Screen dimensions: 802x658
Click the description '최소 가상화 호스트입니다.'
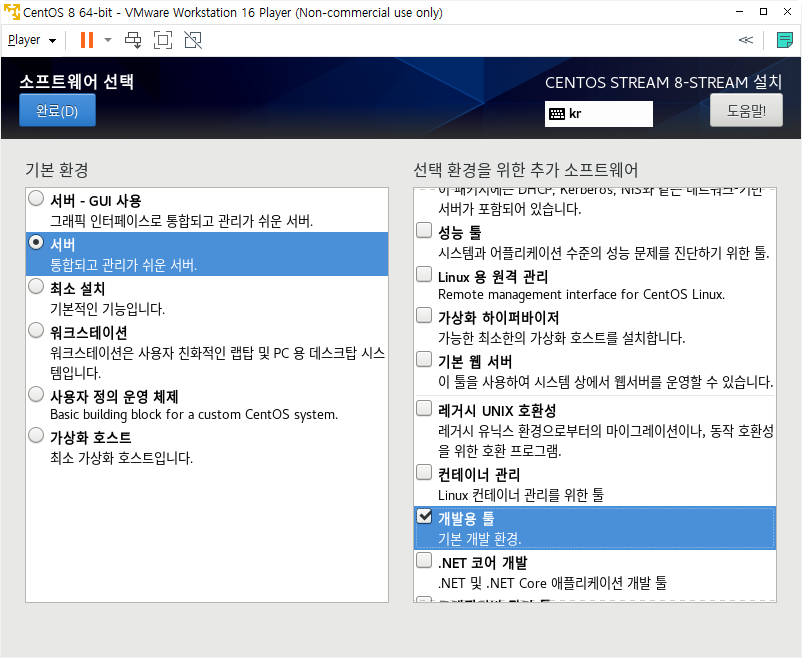tap(121, 458)
